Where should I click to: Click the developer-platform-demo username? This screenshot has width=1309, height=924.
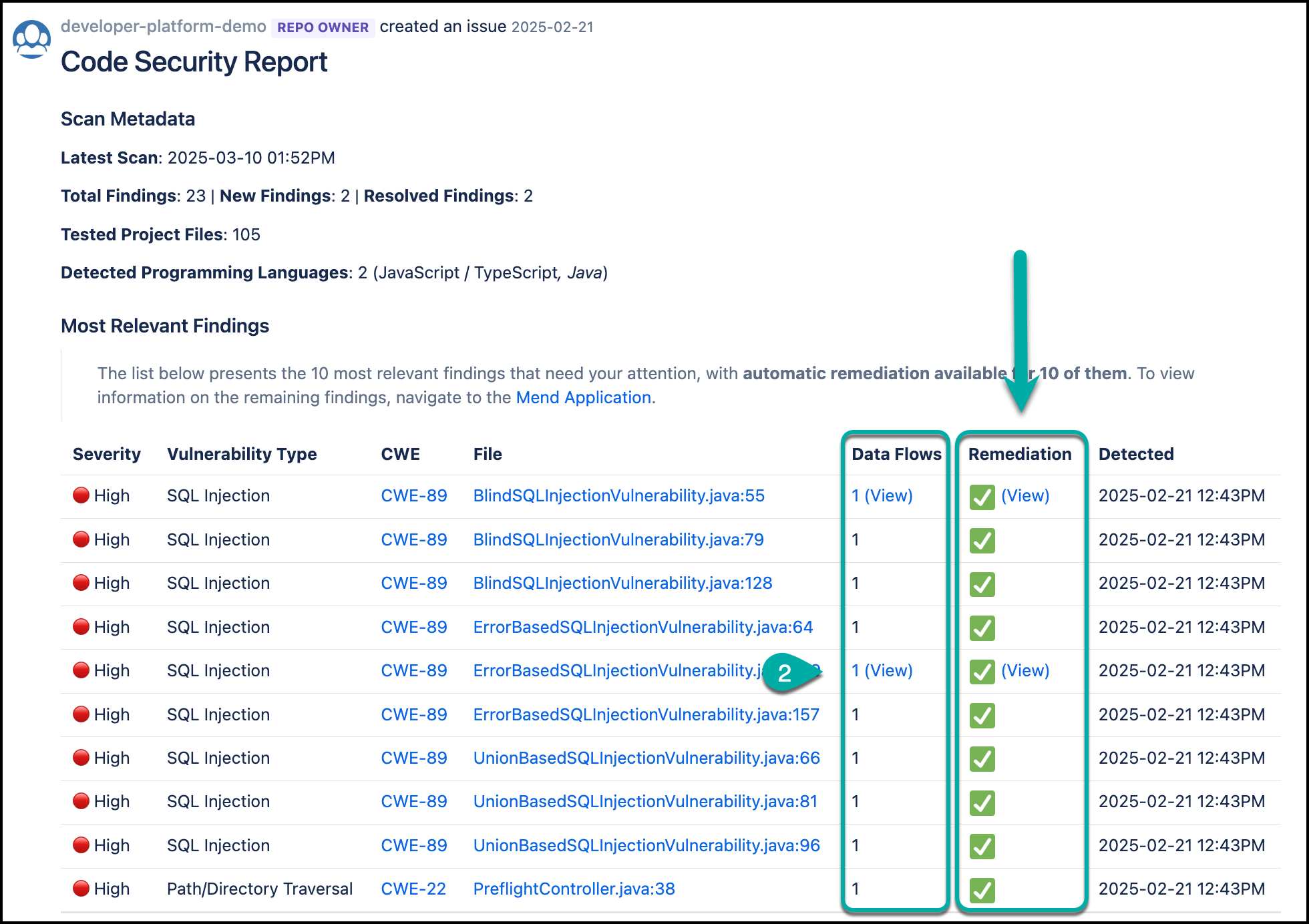point(164,27)
